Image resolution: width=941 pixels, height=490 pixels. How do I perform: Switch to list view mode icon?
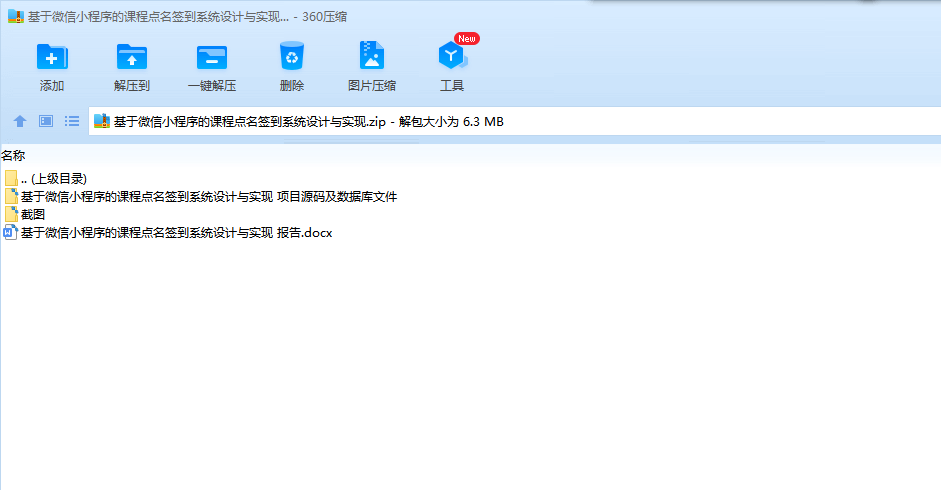click(x=72, y=121)
